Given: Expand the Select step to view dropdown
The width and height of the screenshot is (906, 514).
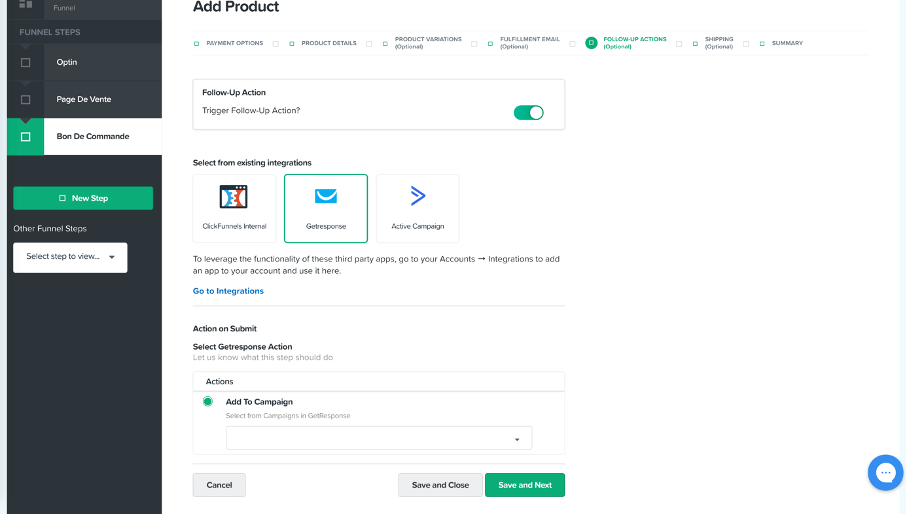Looking at the screenshot, I should pyautogui.click(x=70, y=257).
